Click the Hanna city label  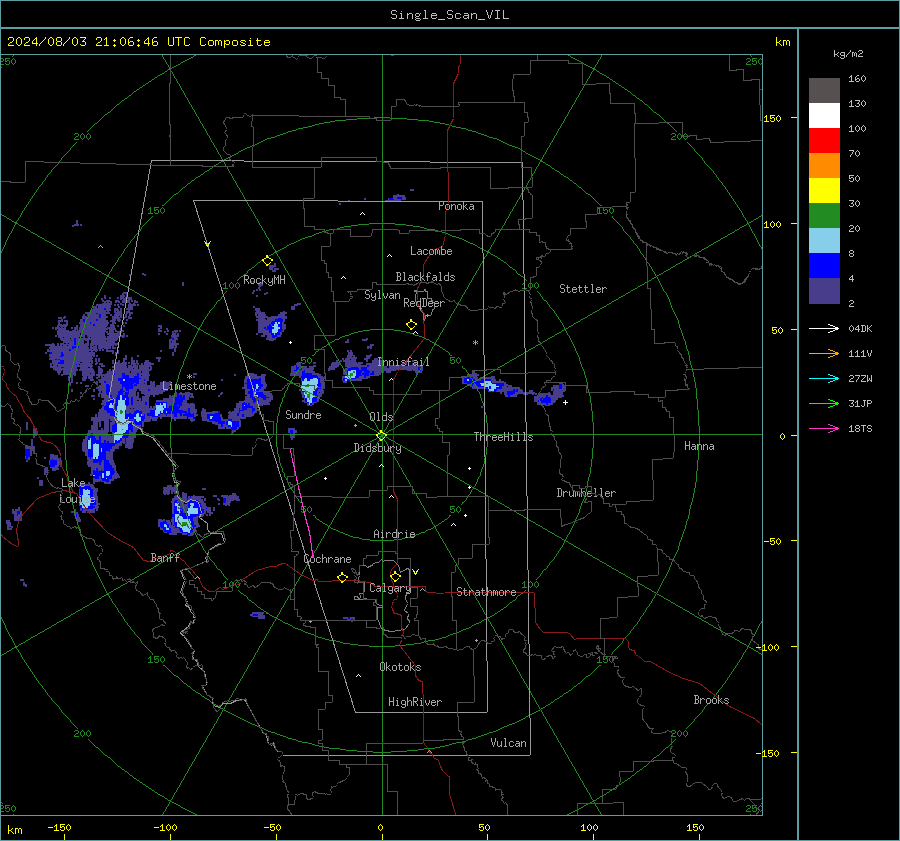699,446
